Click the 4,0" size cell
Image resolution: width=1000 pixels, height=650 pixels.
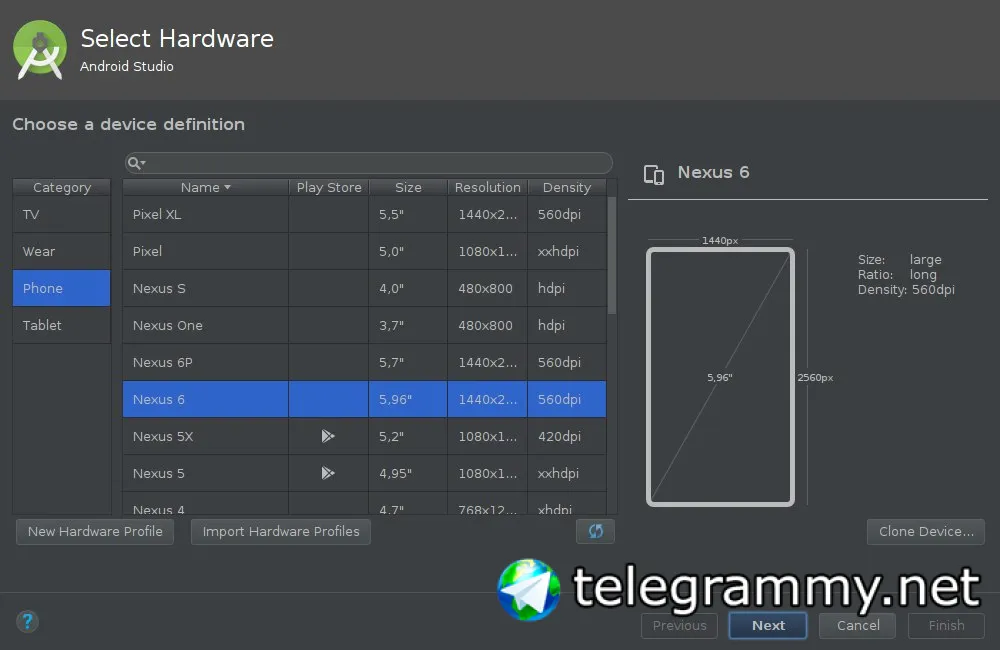(x=408, y=288)
